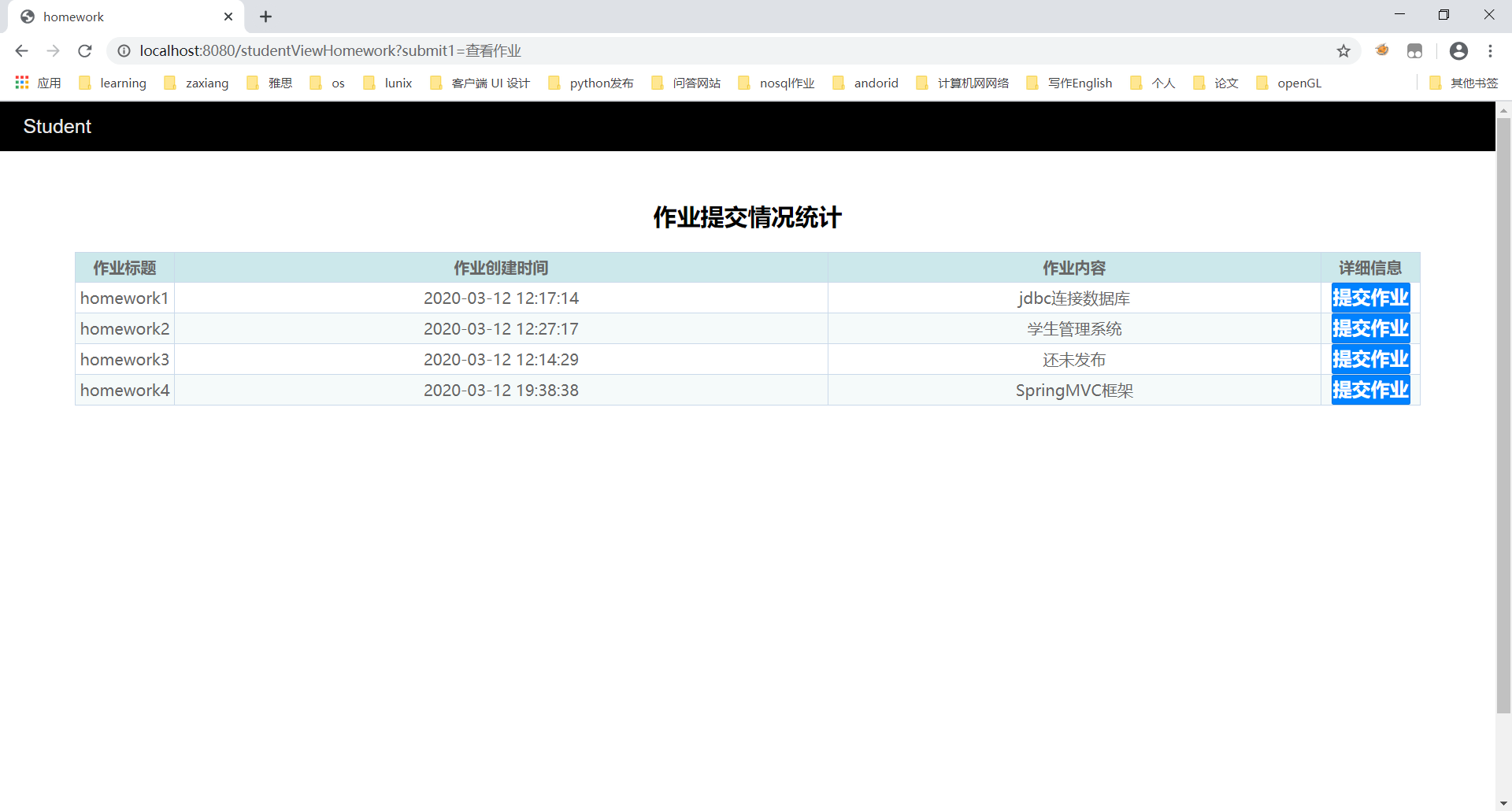Screen dimensions: 1512x811
Task: Click 提交作业 for homework1
Action: point(1370,298)
